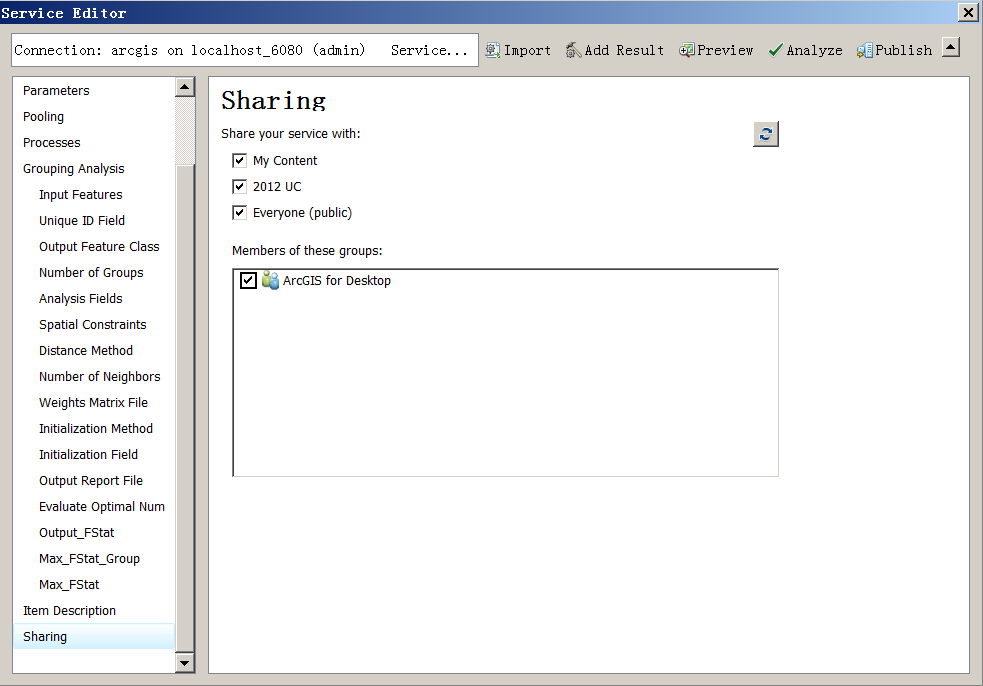
Task: Select Number of Neighbors parameter
Action: pos(100,377)
